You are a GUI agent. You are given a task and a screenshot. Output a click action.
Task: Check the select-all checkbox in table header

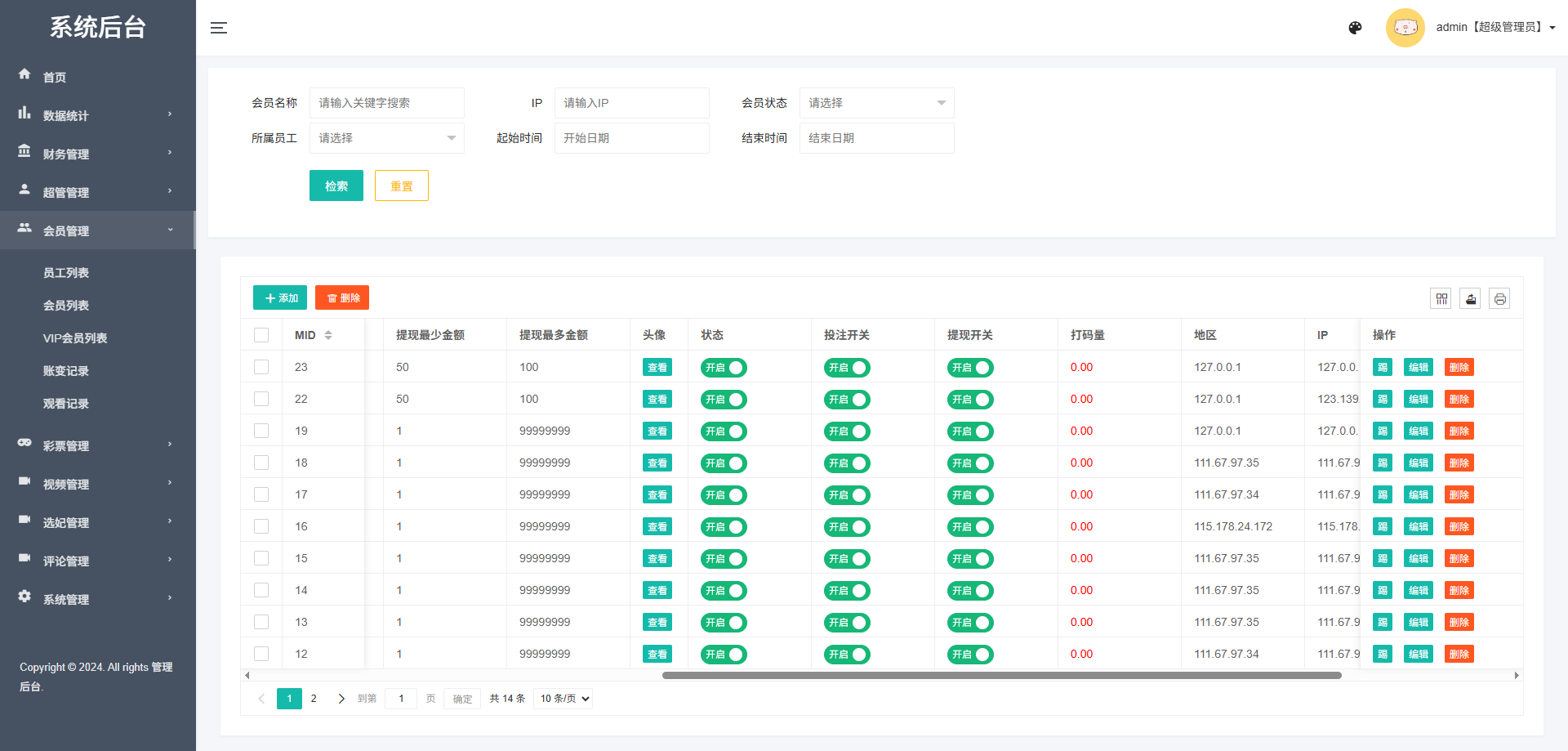click(x=261, y=334)
